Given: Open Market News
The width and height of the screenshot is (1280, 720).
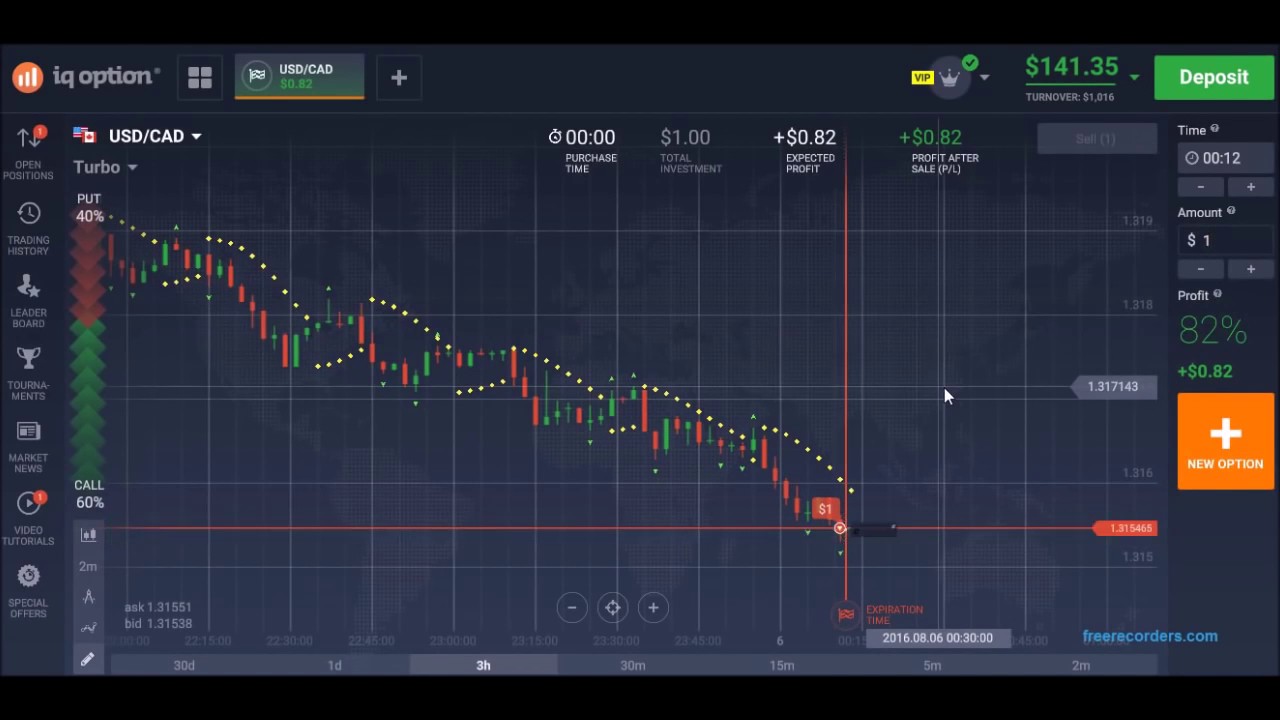Looking at the screenshot, I should [x=28, y=447].
